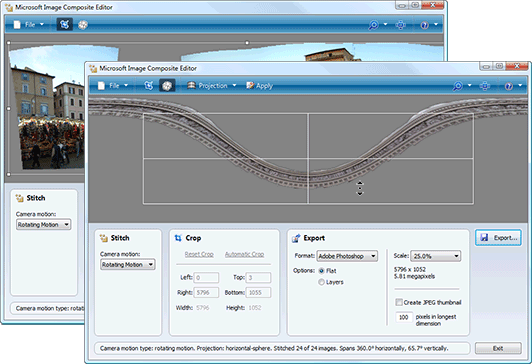This screenshot has height=364, width=532.
Task: Click the orientation cube icon in back window
Action: [83, 24]
